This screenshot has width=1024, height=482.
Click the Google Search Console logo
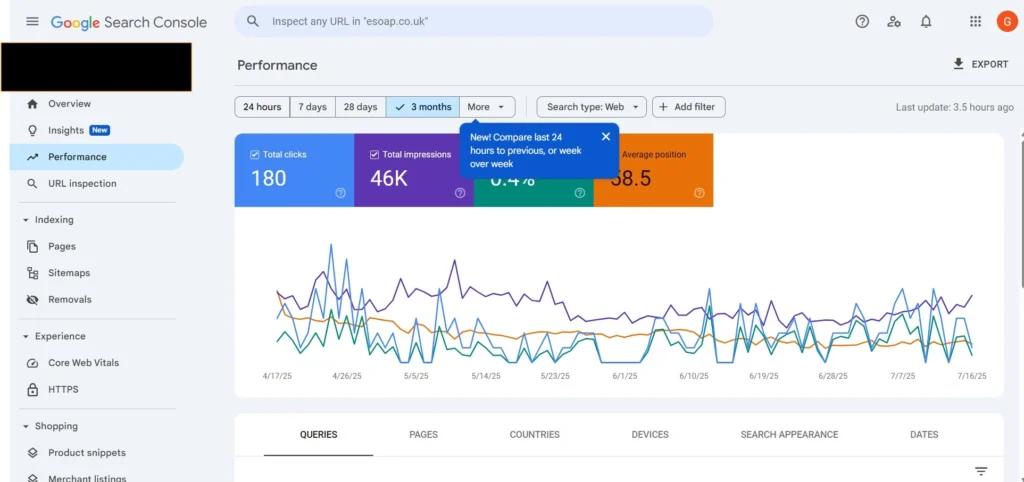[129, 22]
